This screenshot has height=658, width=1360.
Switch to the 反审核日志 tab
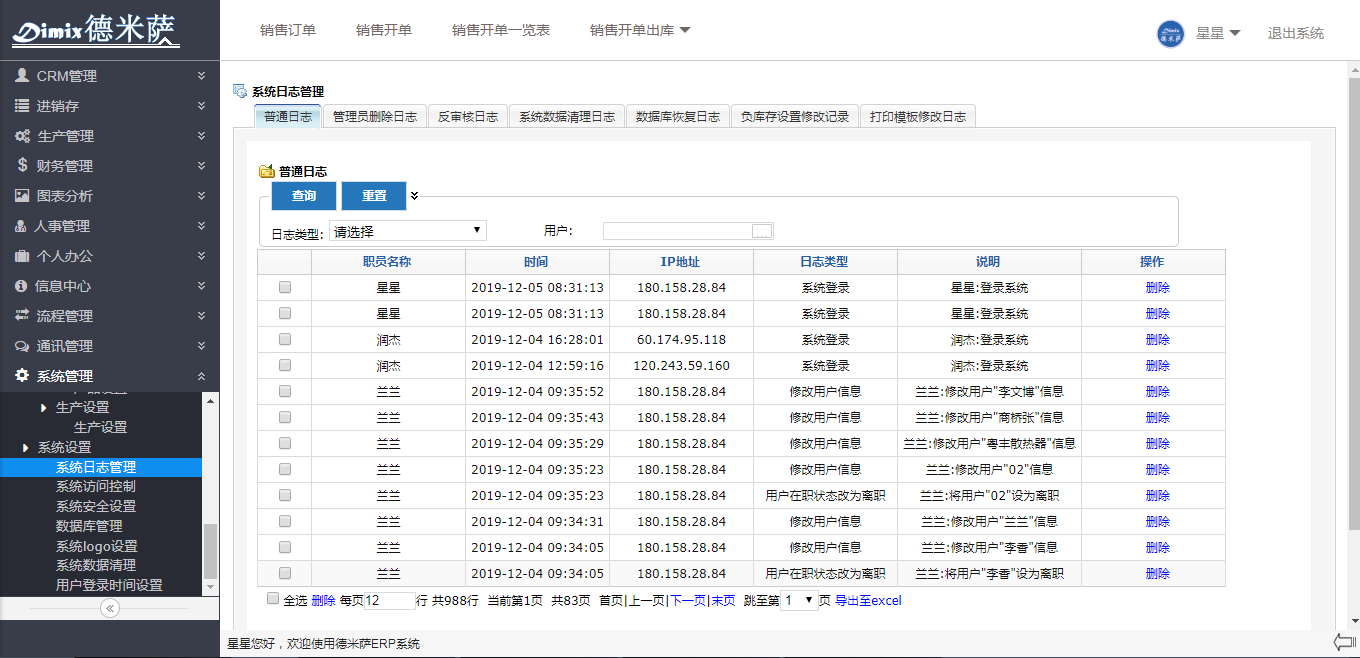468,117
